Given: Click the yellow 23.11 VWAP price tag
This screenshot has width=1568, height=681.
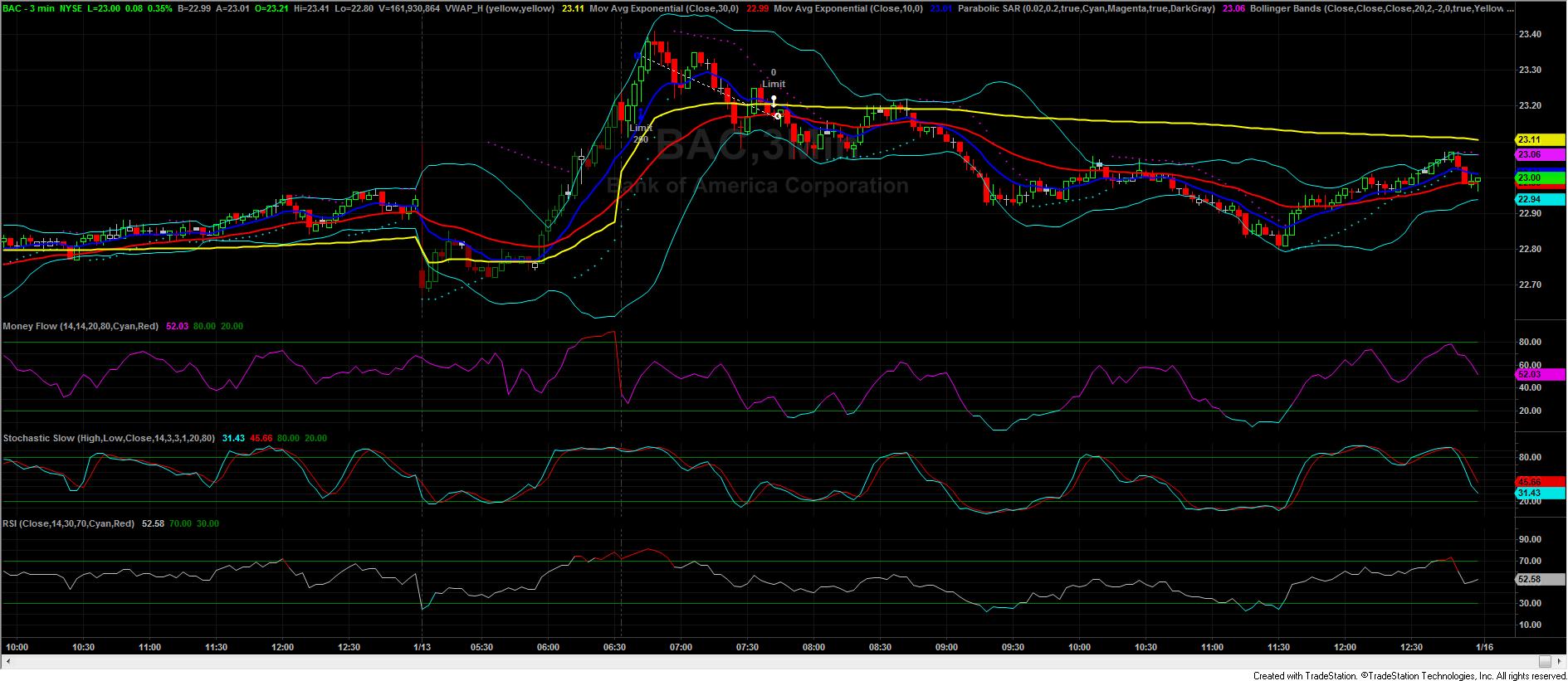Looking at the screenshot, I should coord(1529,139).
